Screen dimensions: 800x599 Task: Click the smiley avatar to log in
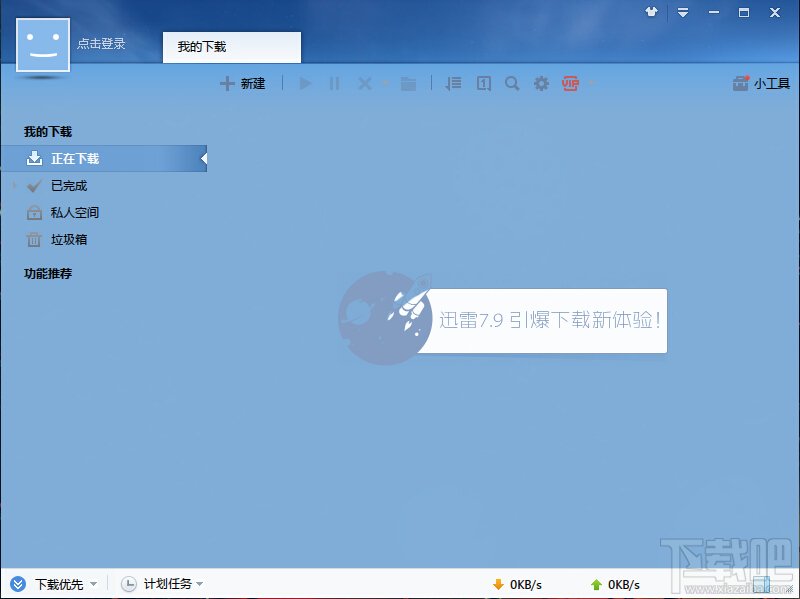[43, 45]
